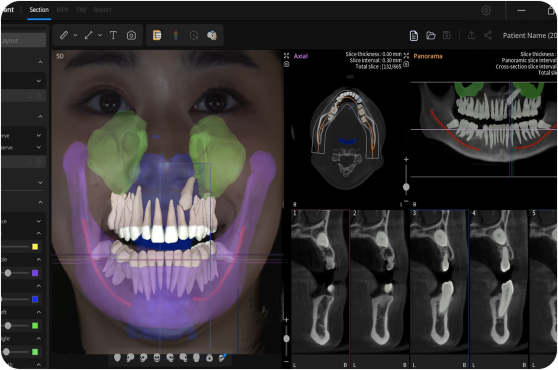Click the yellow color swatch

35,247
